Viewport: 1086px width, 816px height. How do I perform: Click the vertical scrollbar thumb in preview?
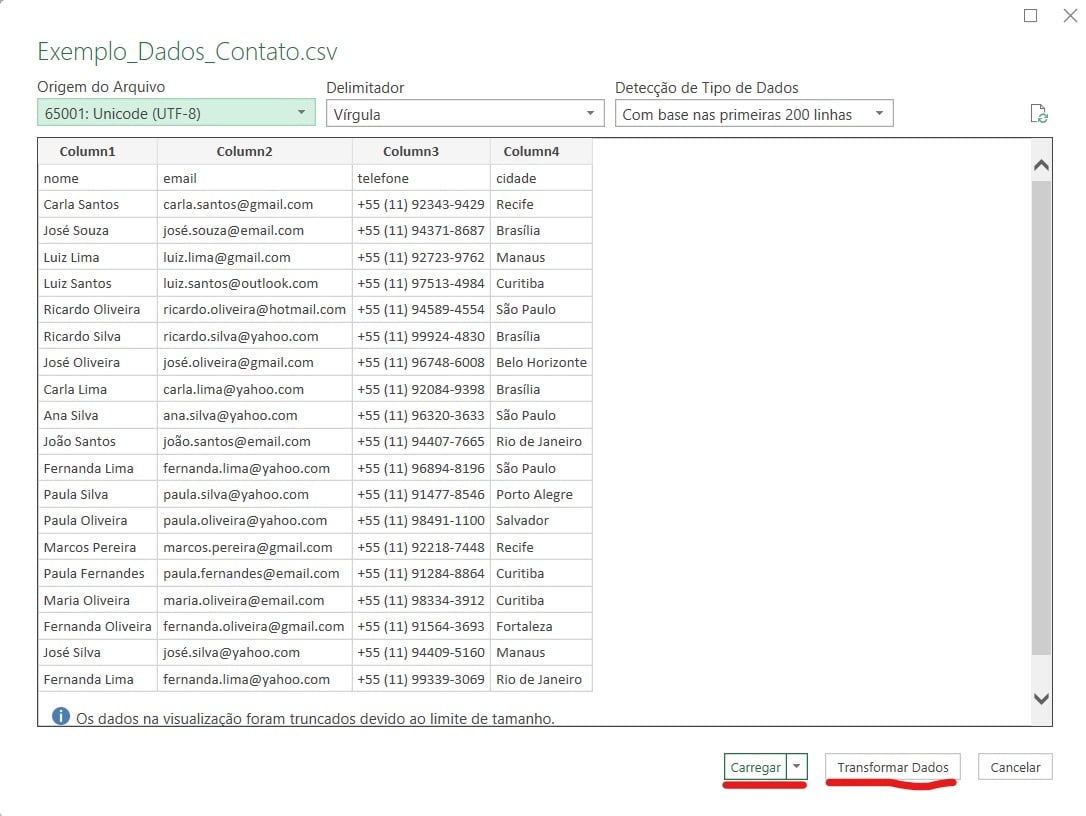pos(1041,418)
